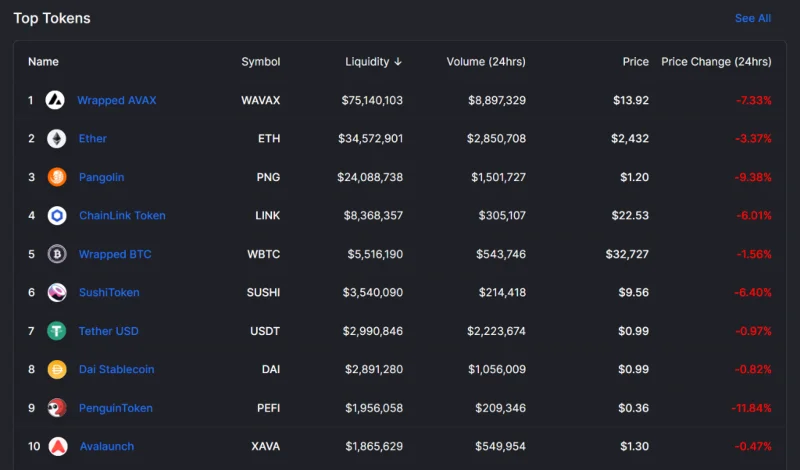Click the Wrapped BTC token logo

click(57, 254)
